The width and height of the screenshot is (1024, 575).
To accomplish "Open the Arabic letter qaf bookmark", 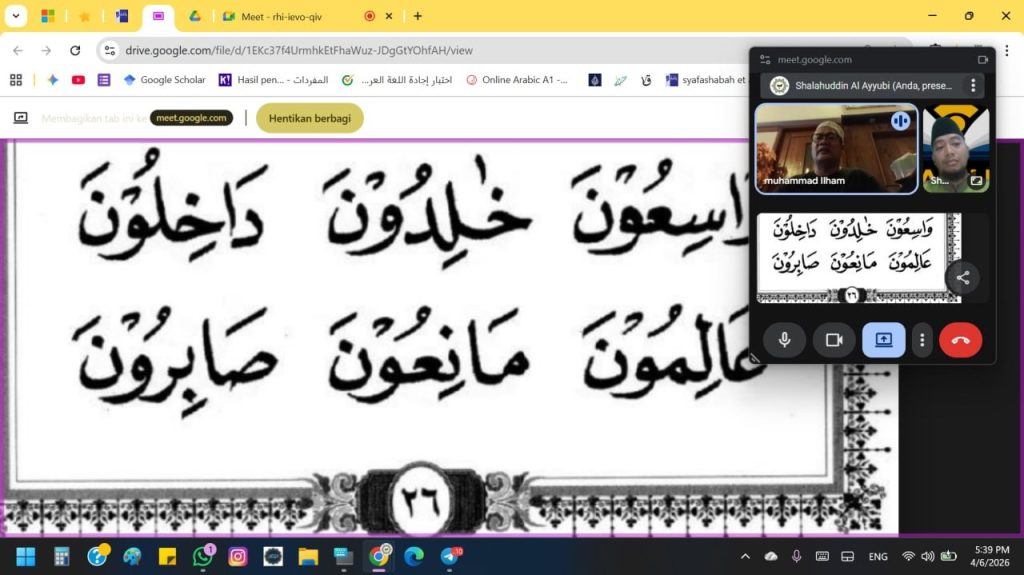I will 646,80.
